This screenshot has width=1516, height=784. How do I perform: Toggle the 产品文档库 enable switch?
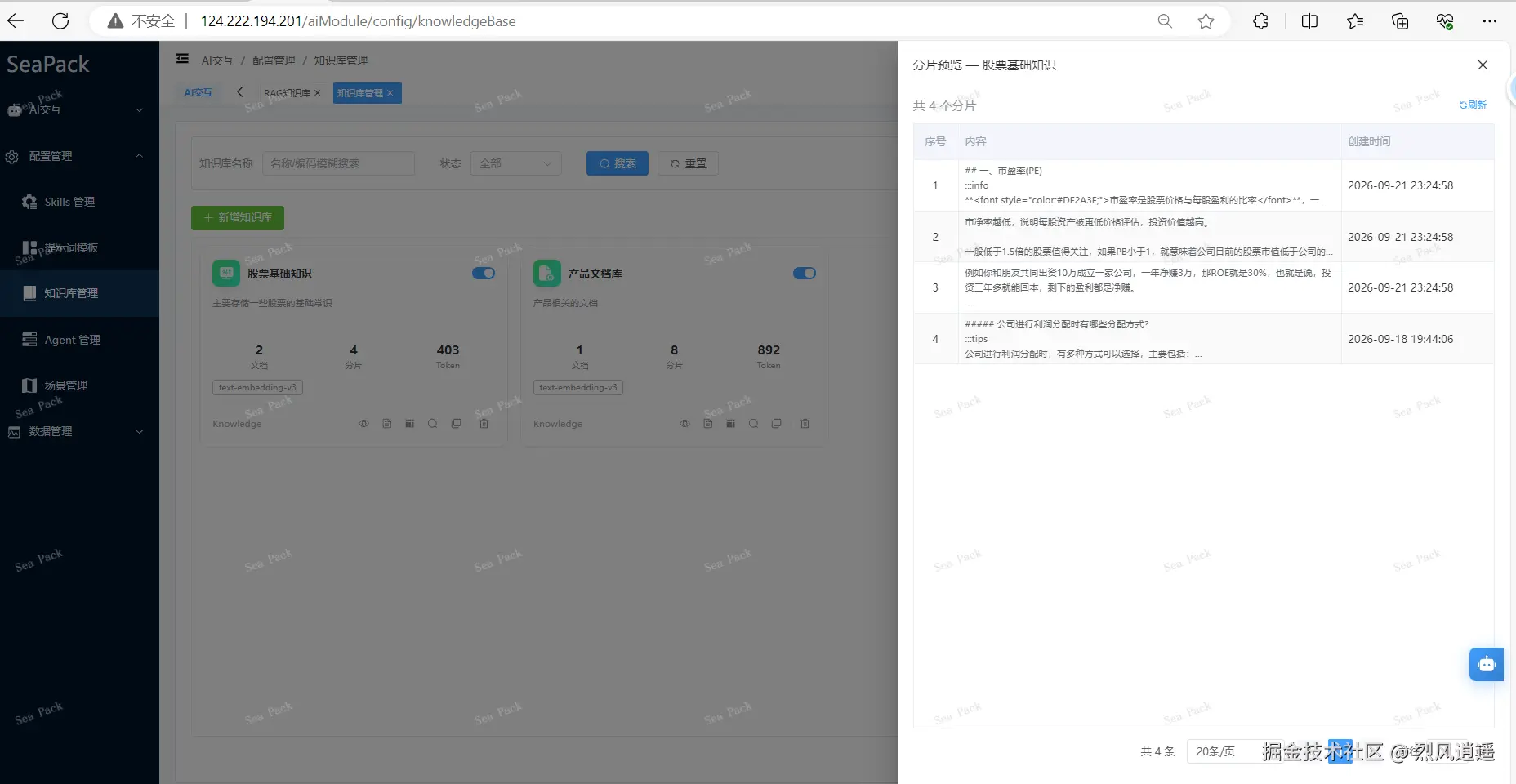[x=805, y=273]
